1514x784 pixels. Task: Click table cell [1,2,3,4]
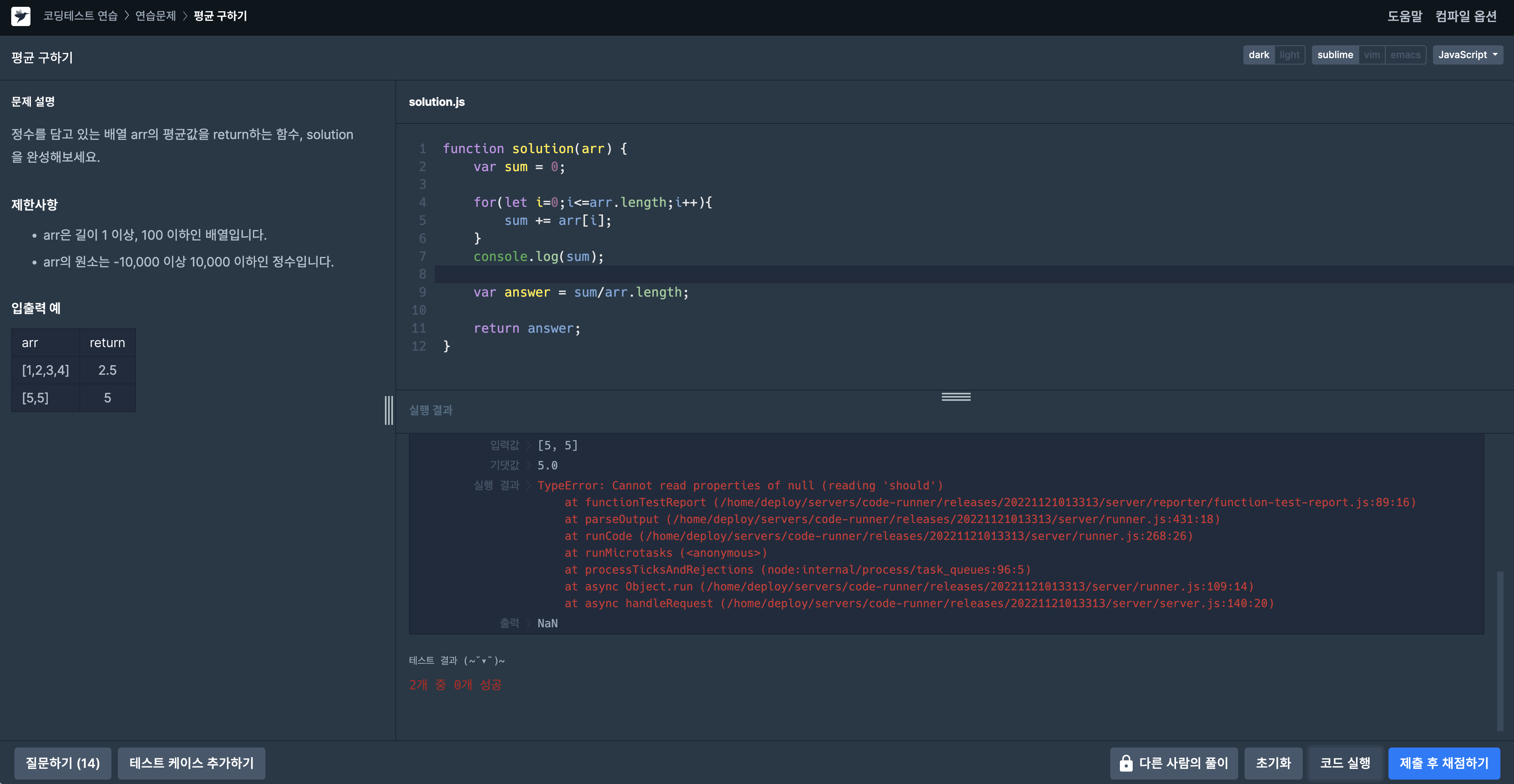[x=45, y=370]
